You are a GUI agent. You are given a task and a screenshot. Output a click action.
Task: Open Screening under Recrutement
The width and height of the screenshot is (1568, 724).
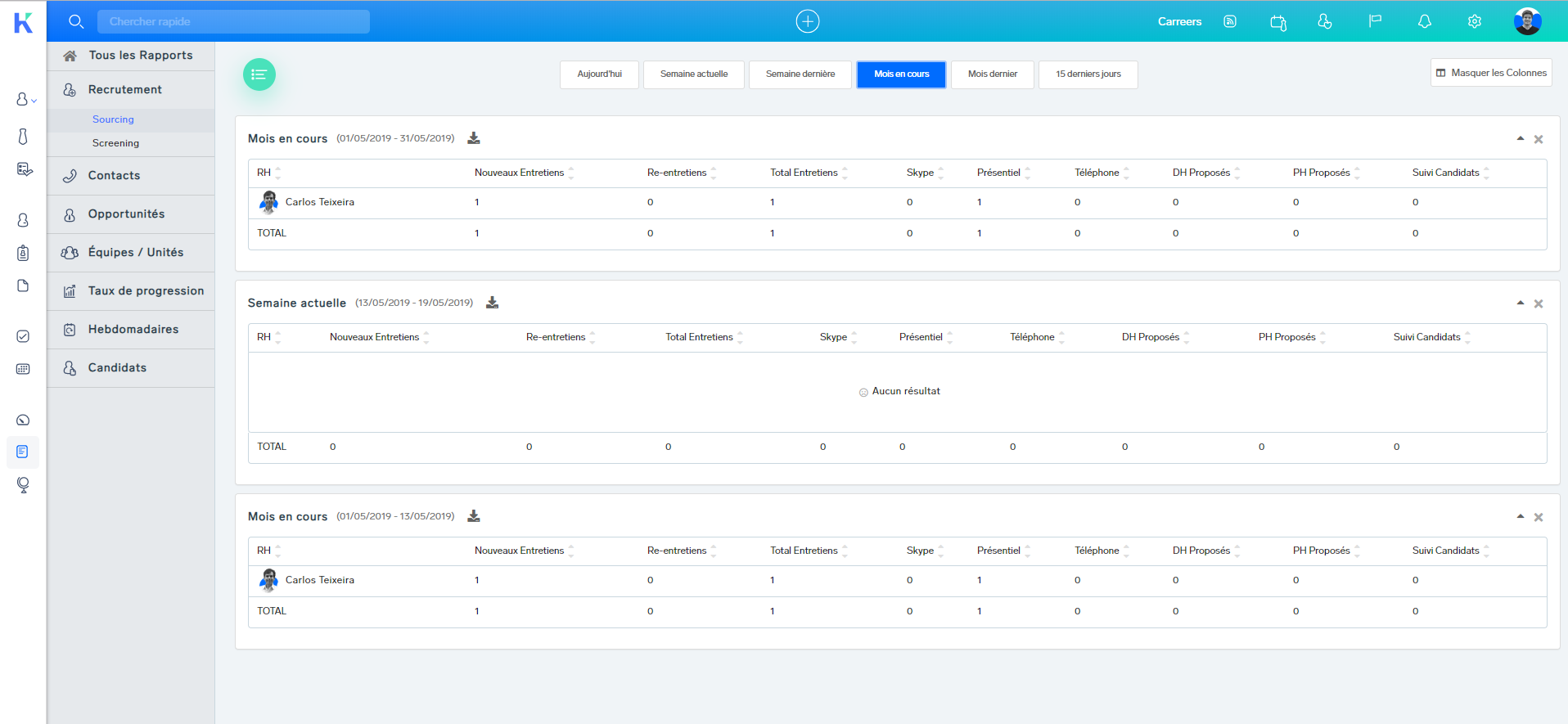(x=115, y=143)
